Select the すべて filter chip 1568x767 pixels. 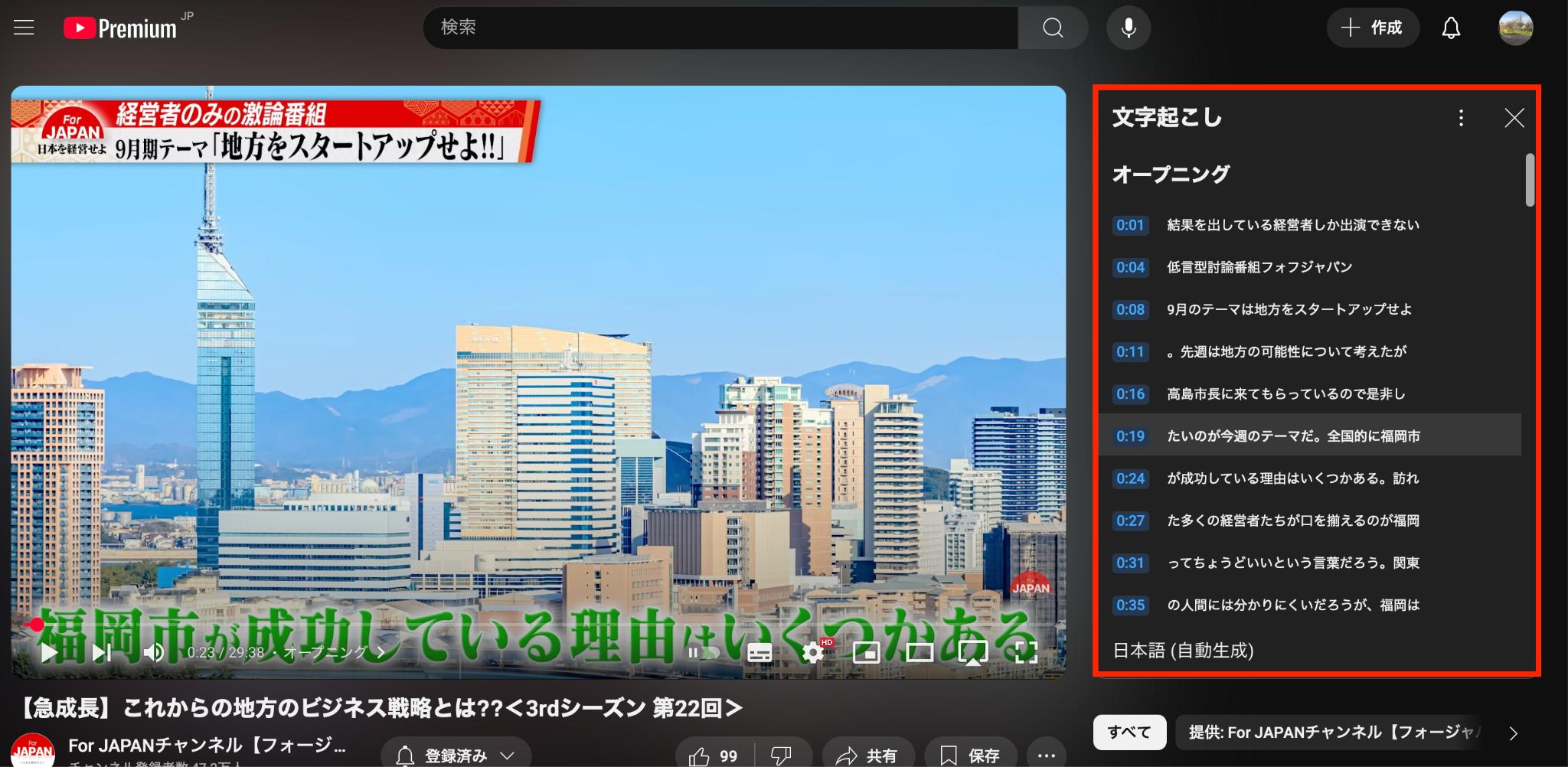tap(1129, 733)
